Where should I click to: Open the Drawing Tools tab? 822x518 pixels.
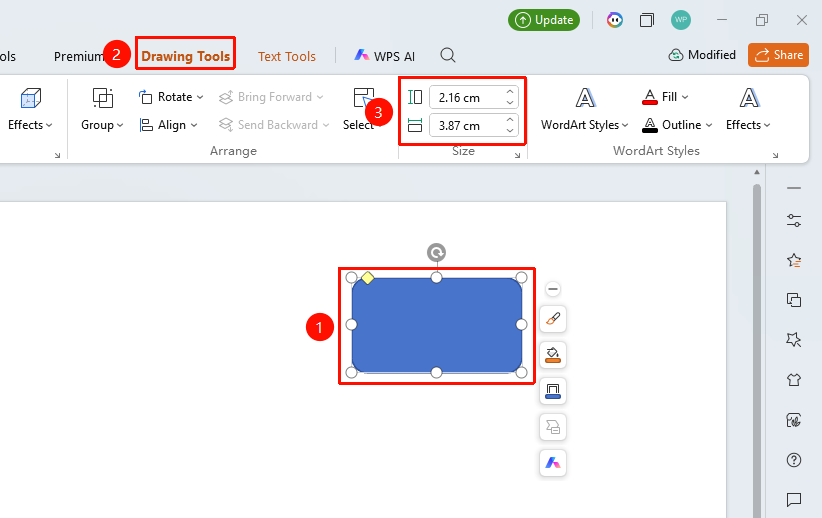186,56
